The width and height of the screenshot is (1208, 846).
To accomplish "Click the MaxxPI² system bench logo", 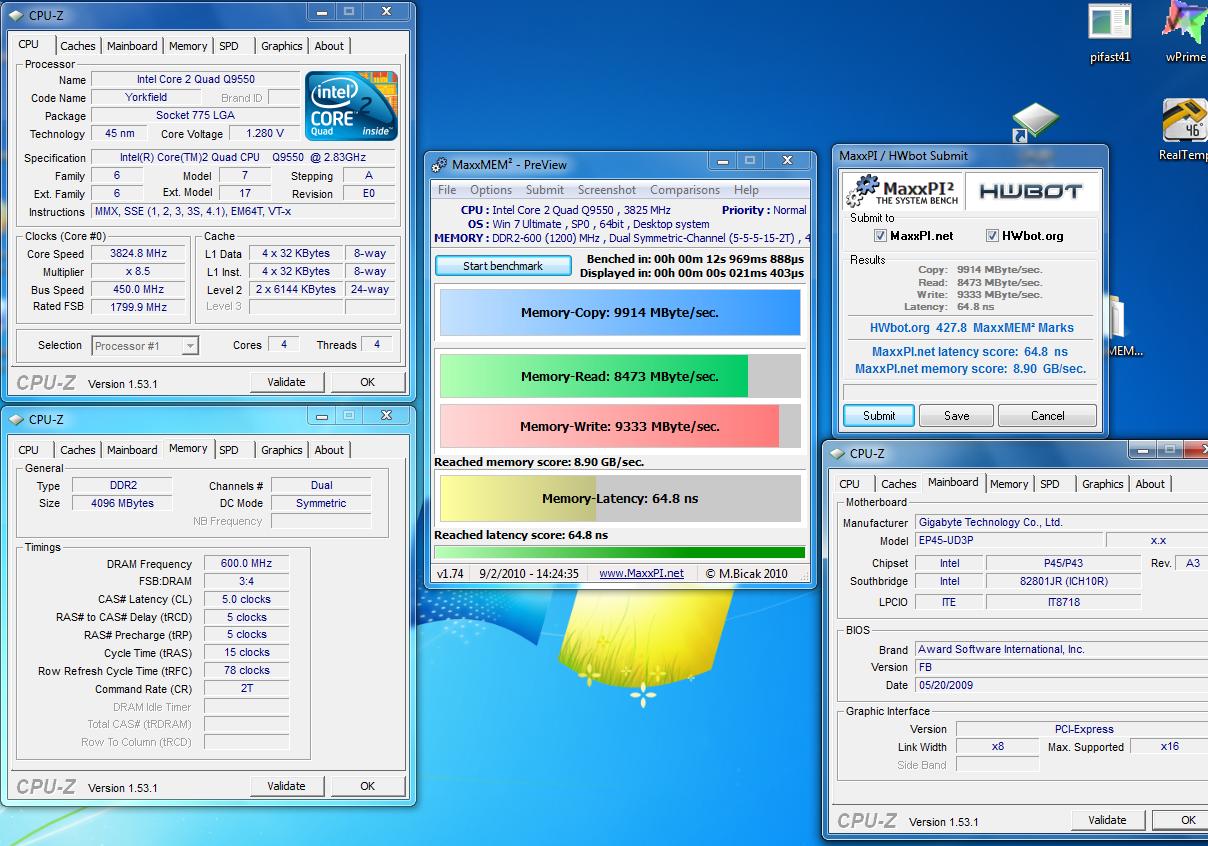I will 901,190.
